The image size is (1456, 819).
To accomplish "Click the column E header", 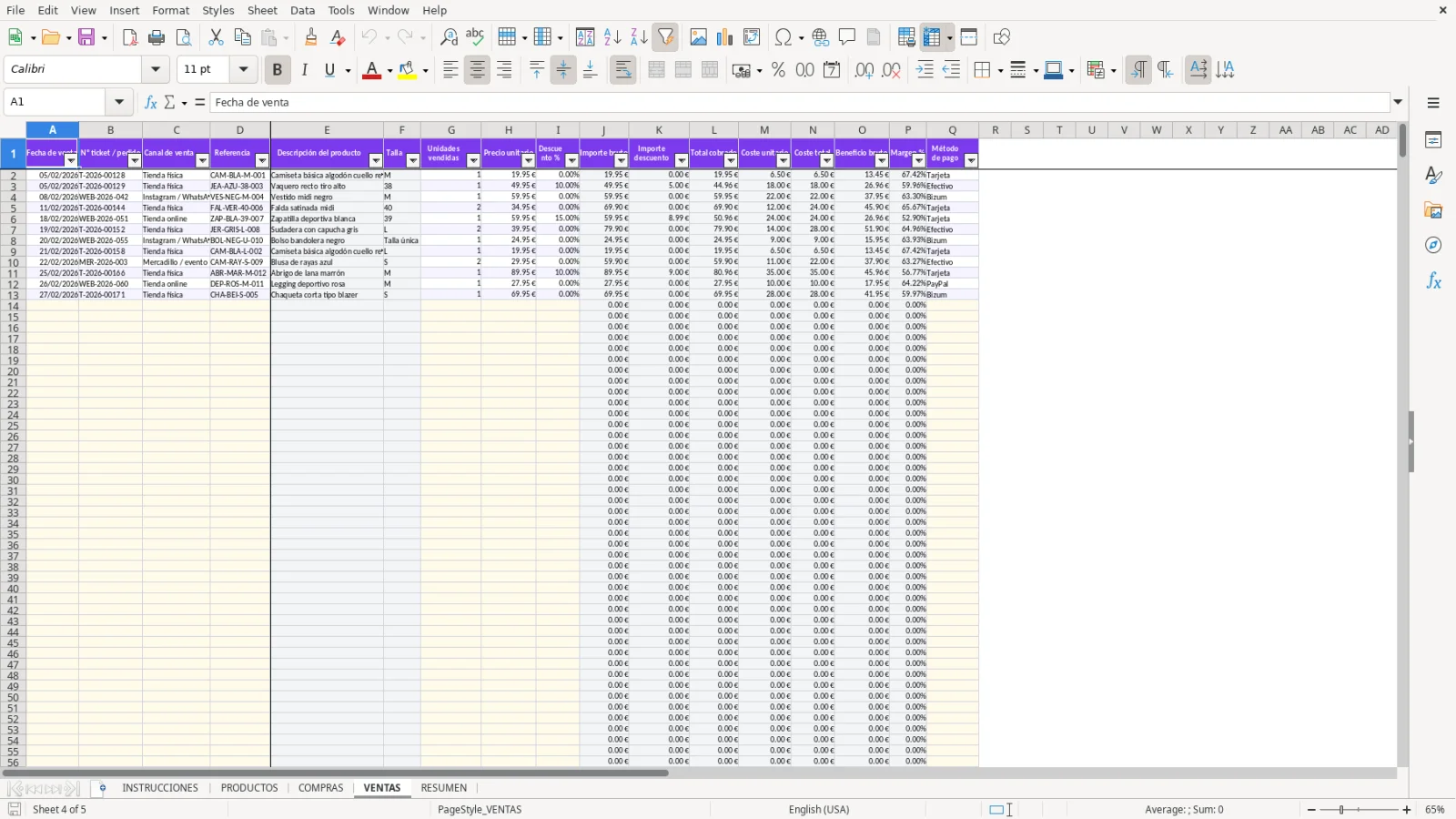I will (328, 130).
